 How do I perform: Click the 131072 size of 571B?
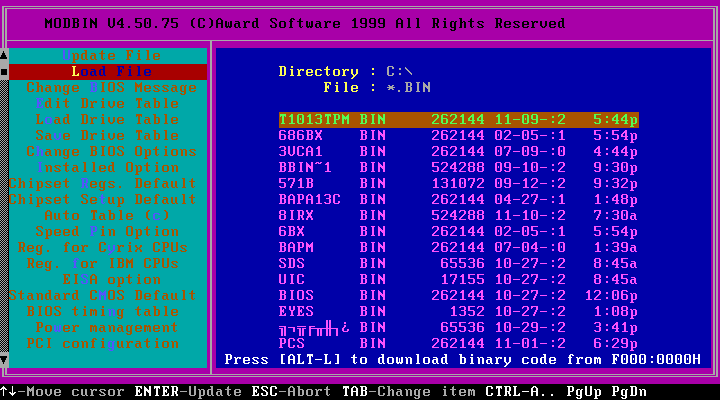(x=458, y=184)
